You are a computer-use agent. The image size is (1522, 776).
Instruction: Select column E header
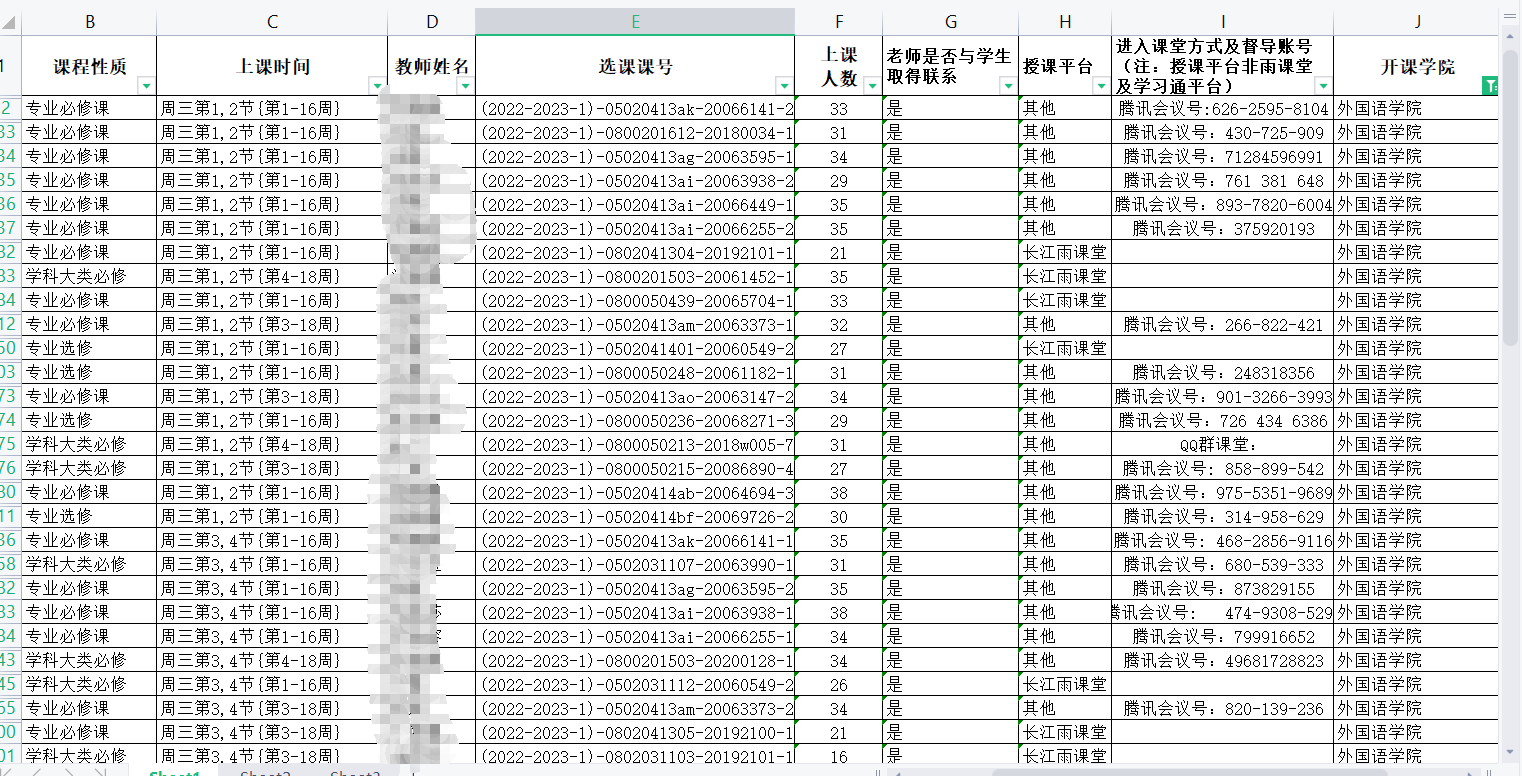pos(635,22)
